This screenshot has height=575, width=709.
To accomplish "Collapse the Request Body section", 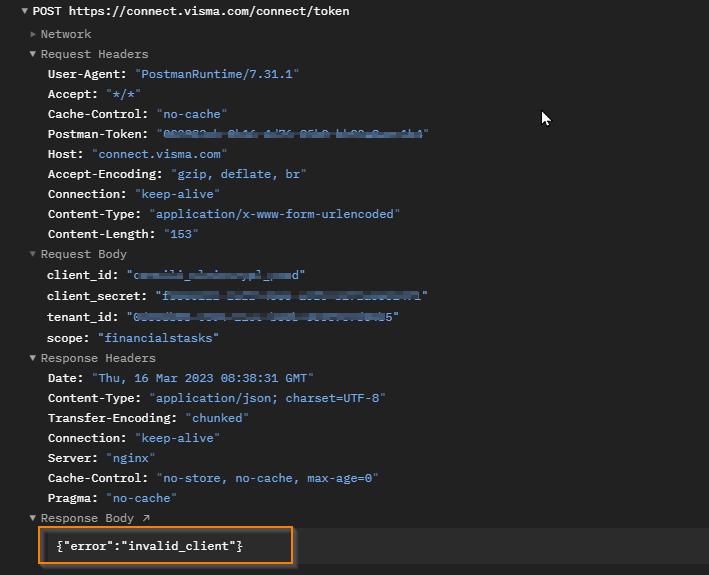I will (x=33, y=254).
